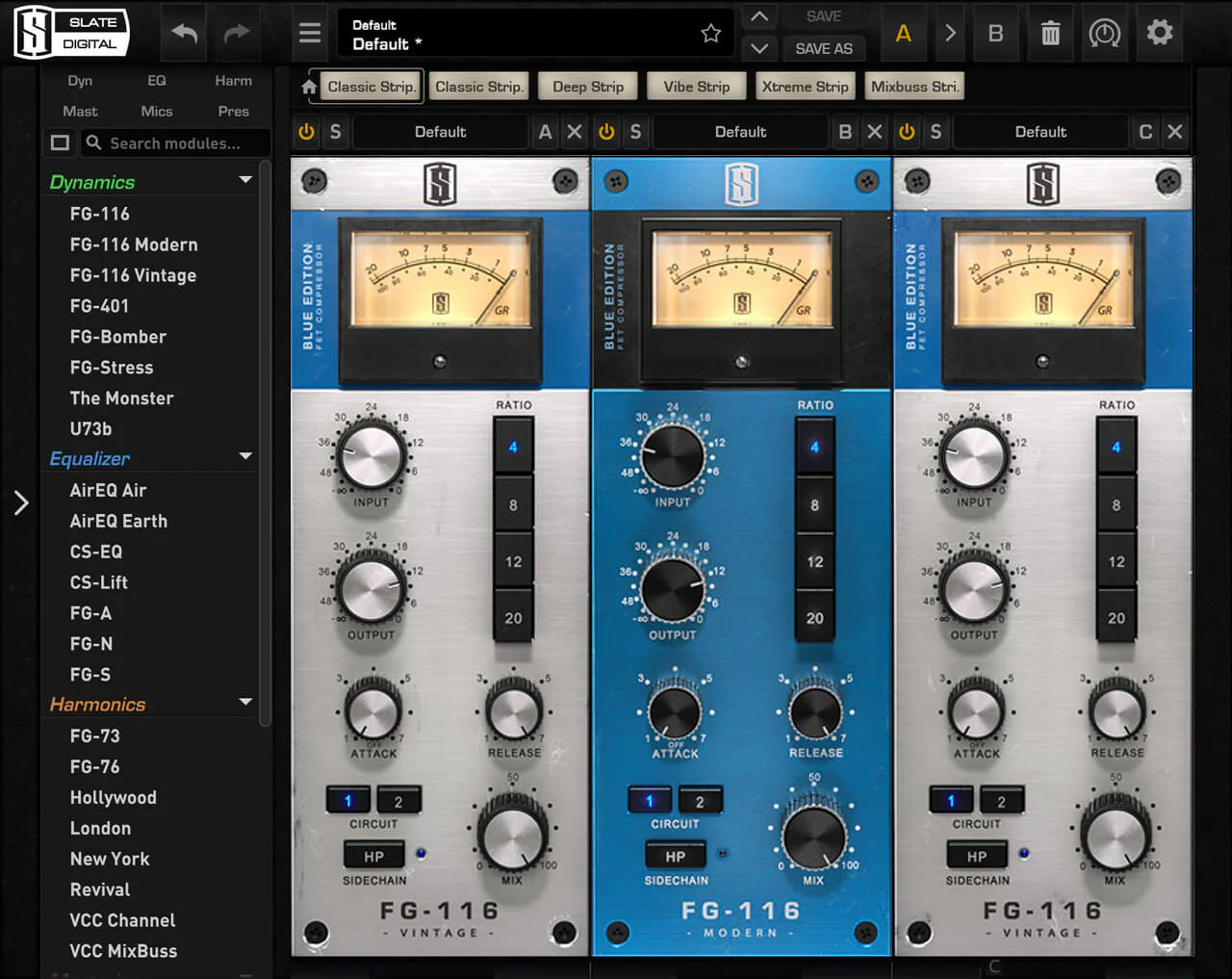Screen dimensions: 1232x979
Task: Solo the first module slot A
Action: click(335, 132)
